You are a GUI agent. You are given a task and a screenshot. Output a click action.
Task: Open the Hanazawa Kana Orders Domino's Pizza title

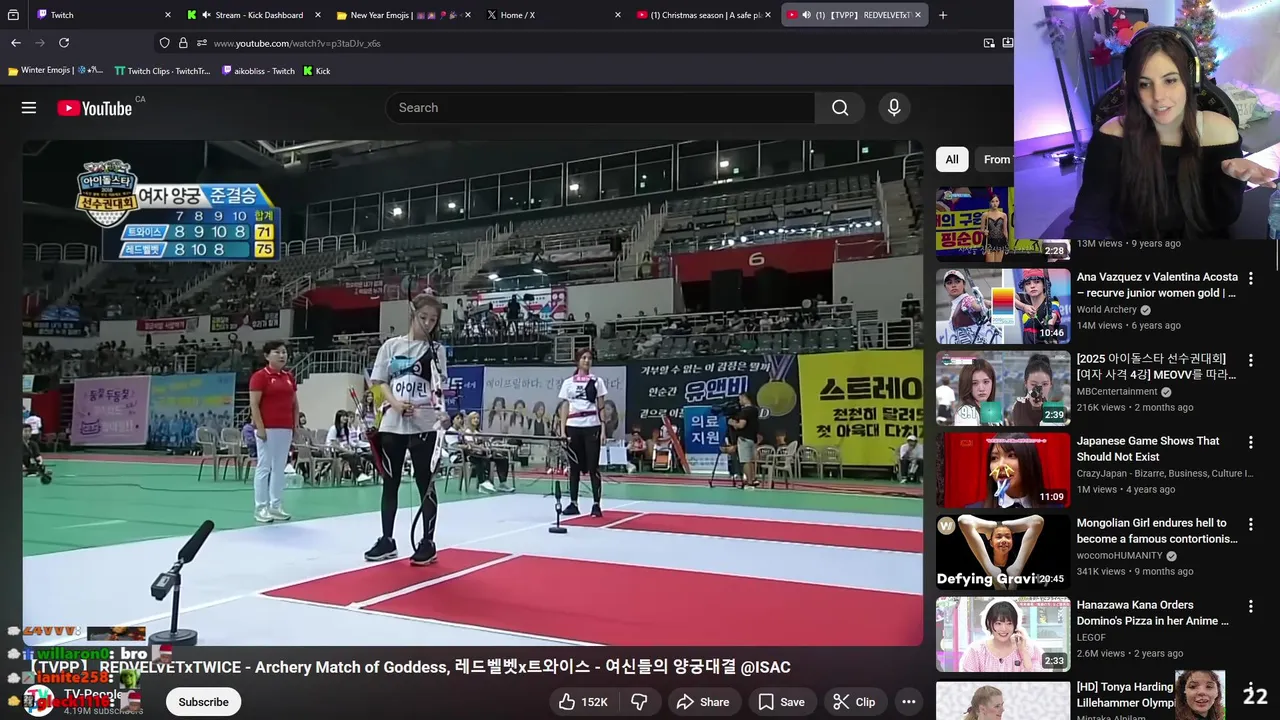click(1152, 613)
